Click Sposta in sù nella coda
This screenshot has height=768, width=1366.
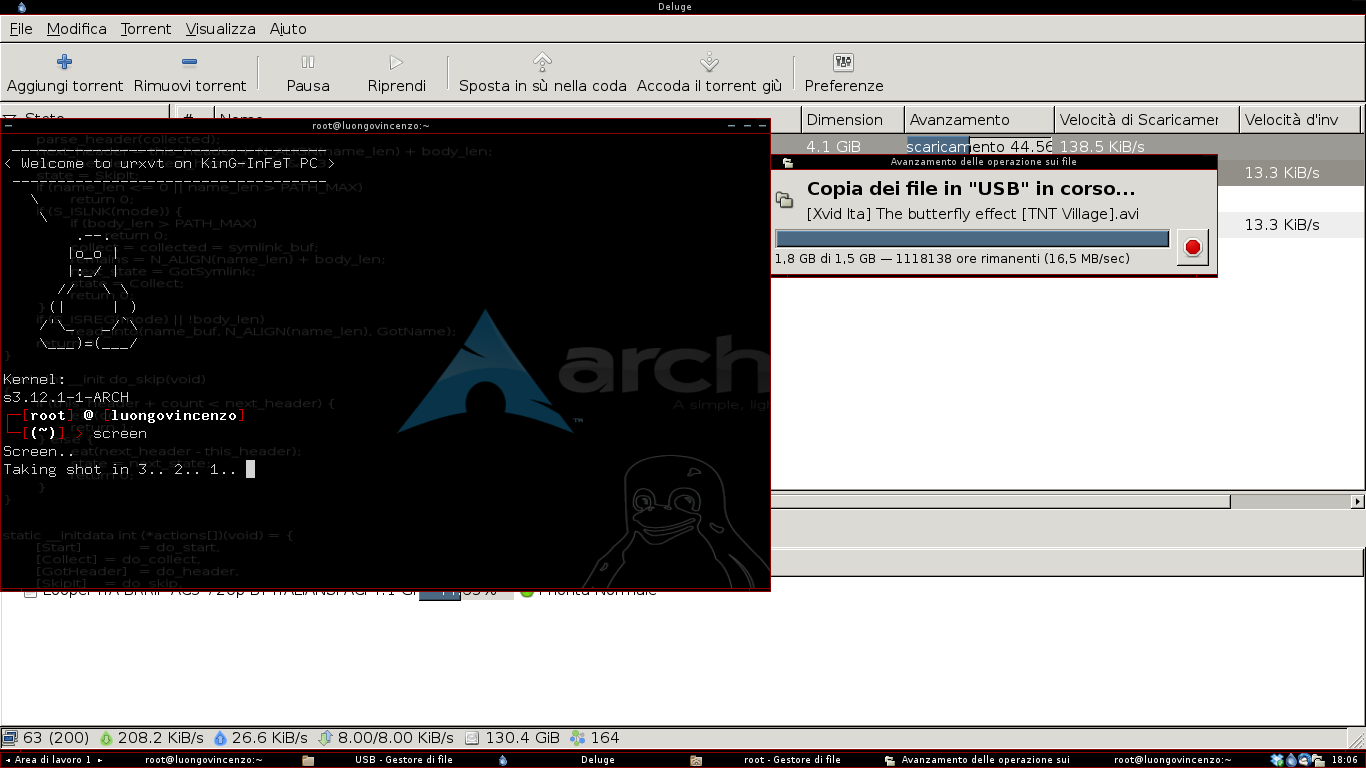click(542, 73)
